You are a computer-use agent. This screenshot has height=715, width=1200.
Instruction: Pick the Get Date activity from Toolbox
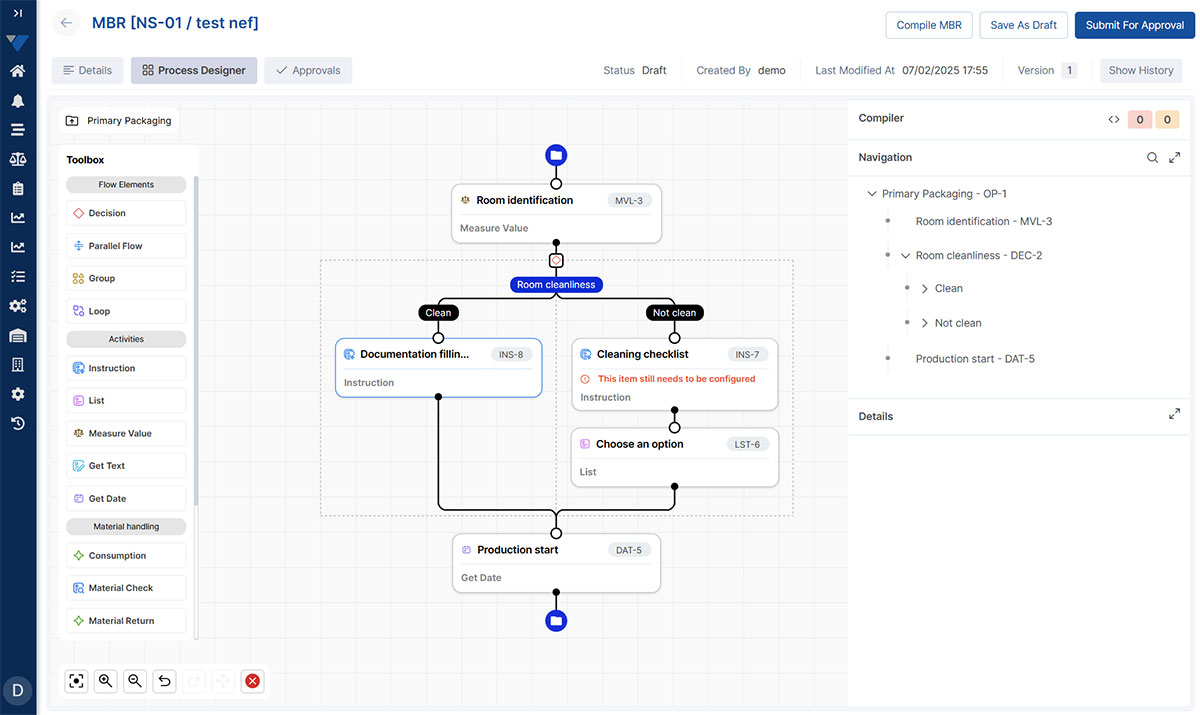pyautogui.click(x=126, y=498)
